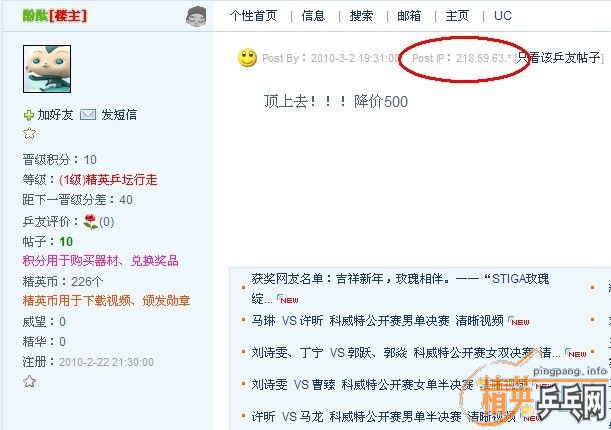Open the 马琳 VS 许昕 男单决赛 video link
The image size is (611, 430).
click(377, 321)
